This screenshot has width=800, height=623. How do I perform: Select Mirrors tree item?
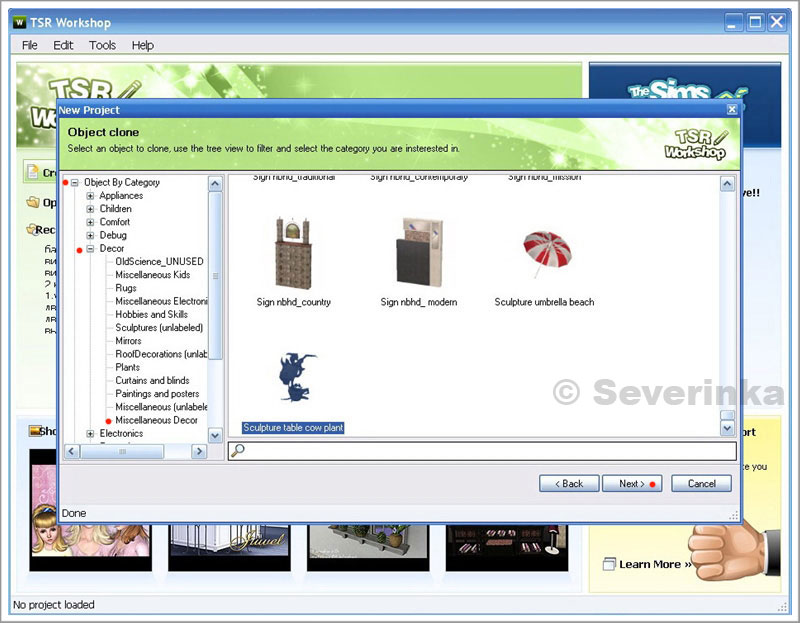coord(128,341)
